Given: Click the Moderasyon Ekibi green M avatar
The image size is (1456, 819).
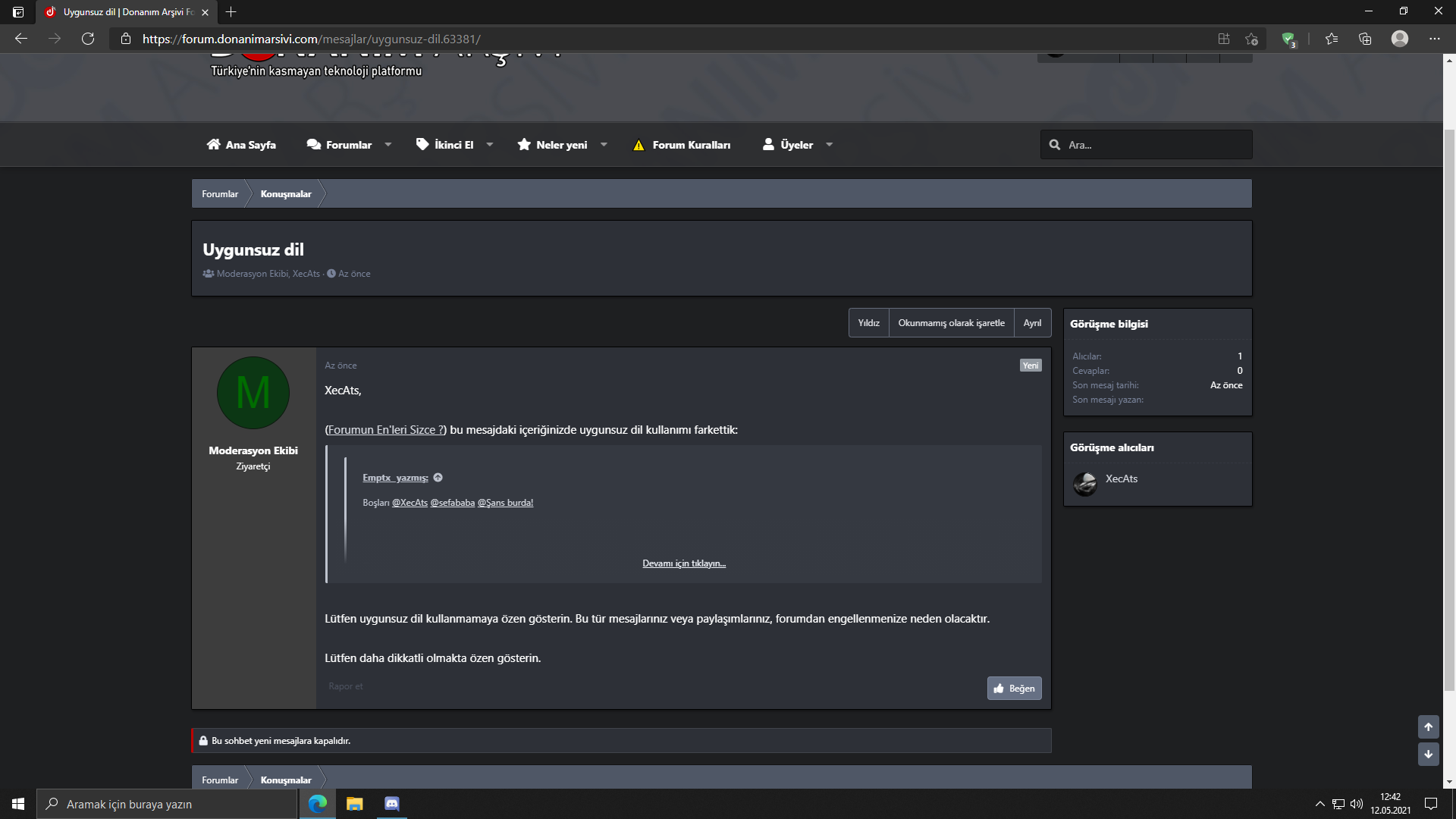Looking at the screenshot, I should [253, 393].
